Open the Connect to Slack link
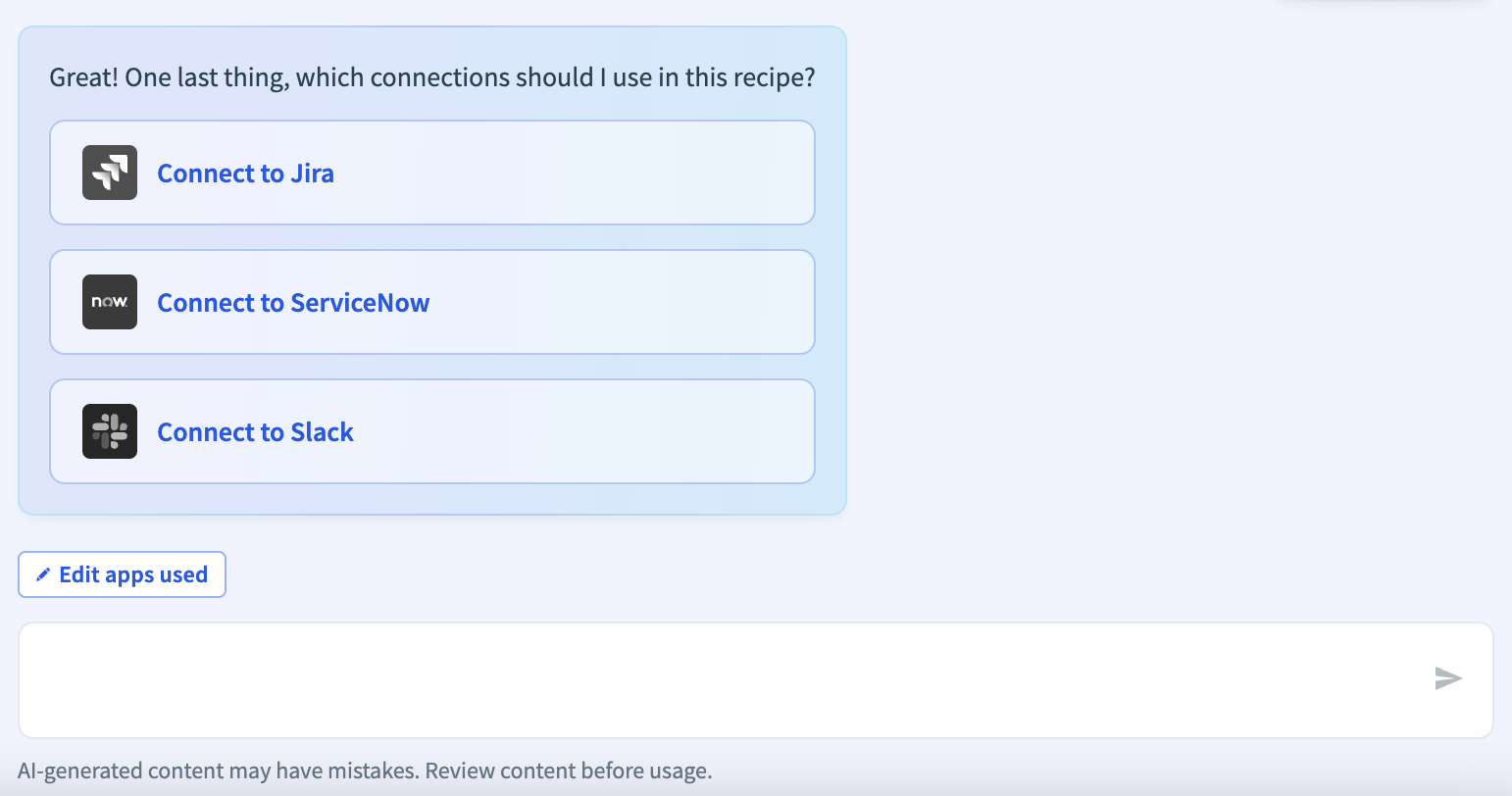1512x796 pixels. [254, 431]
